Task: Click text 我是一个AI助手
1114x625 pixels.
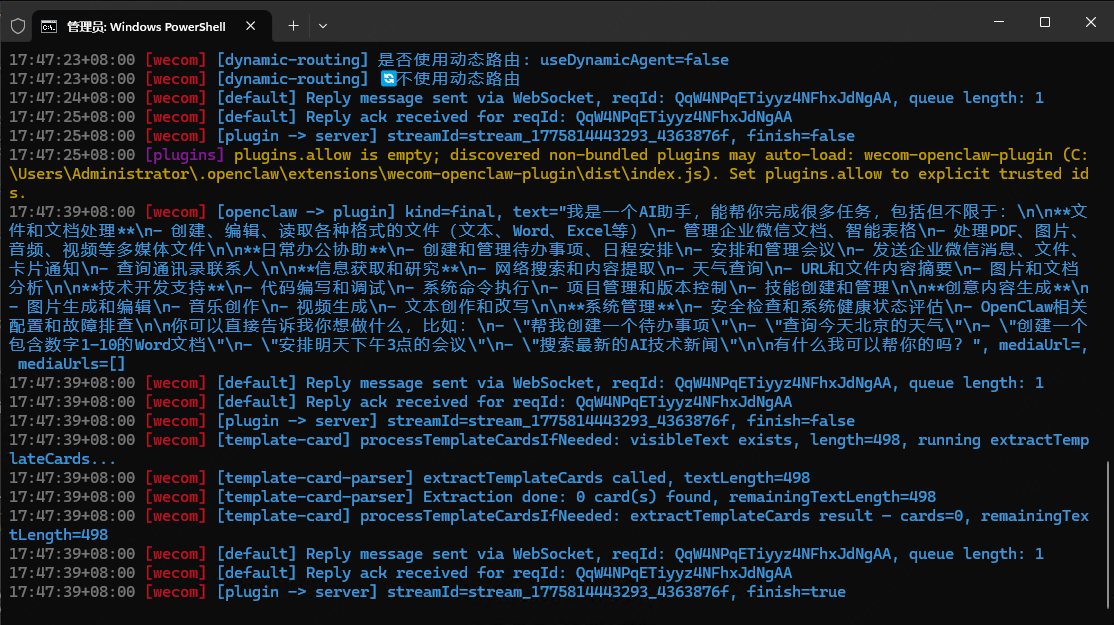Action: (629, 212)
